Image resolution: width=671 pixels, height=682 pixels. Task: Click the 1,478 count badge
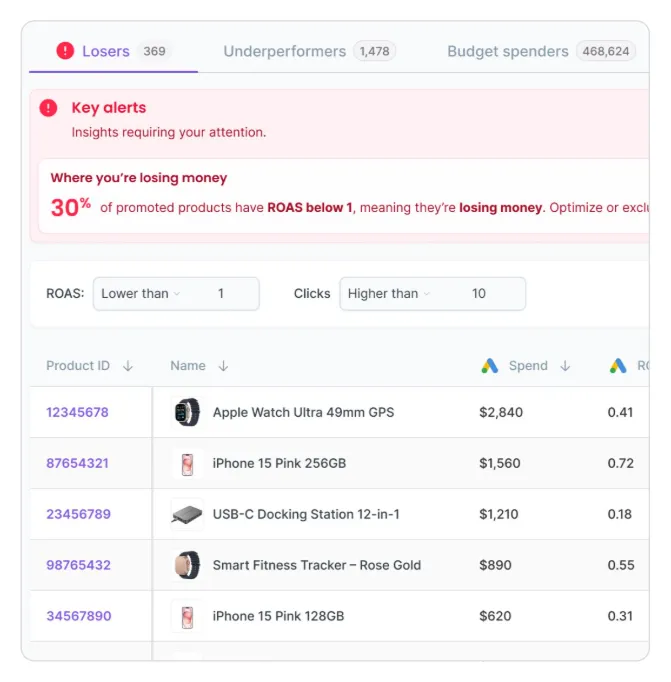374,51
